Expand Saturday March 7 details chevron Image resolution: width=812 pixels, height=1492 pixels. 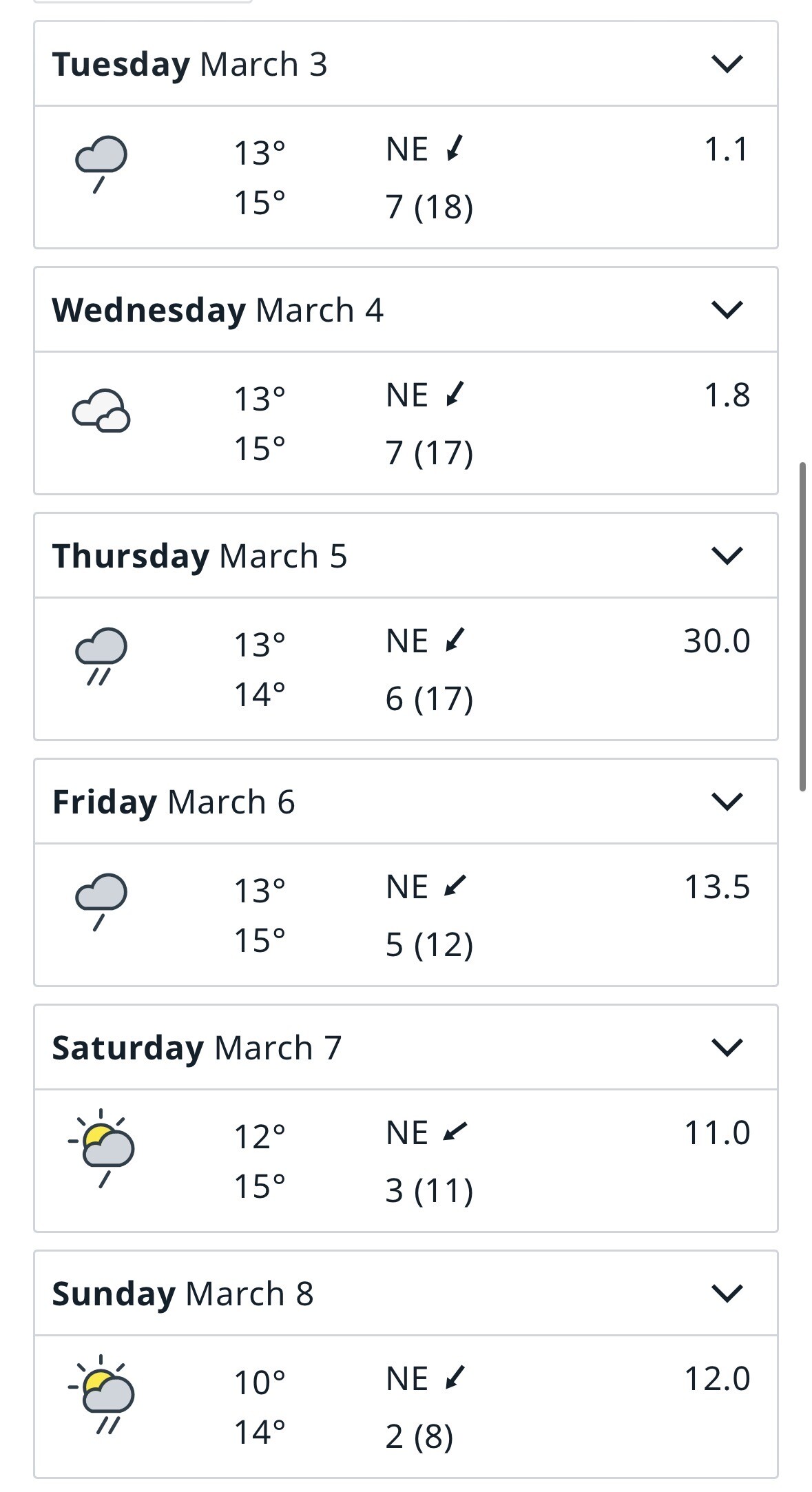click(x=727, y=1047)
